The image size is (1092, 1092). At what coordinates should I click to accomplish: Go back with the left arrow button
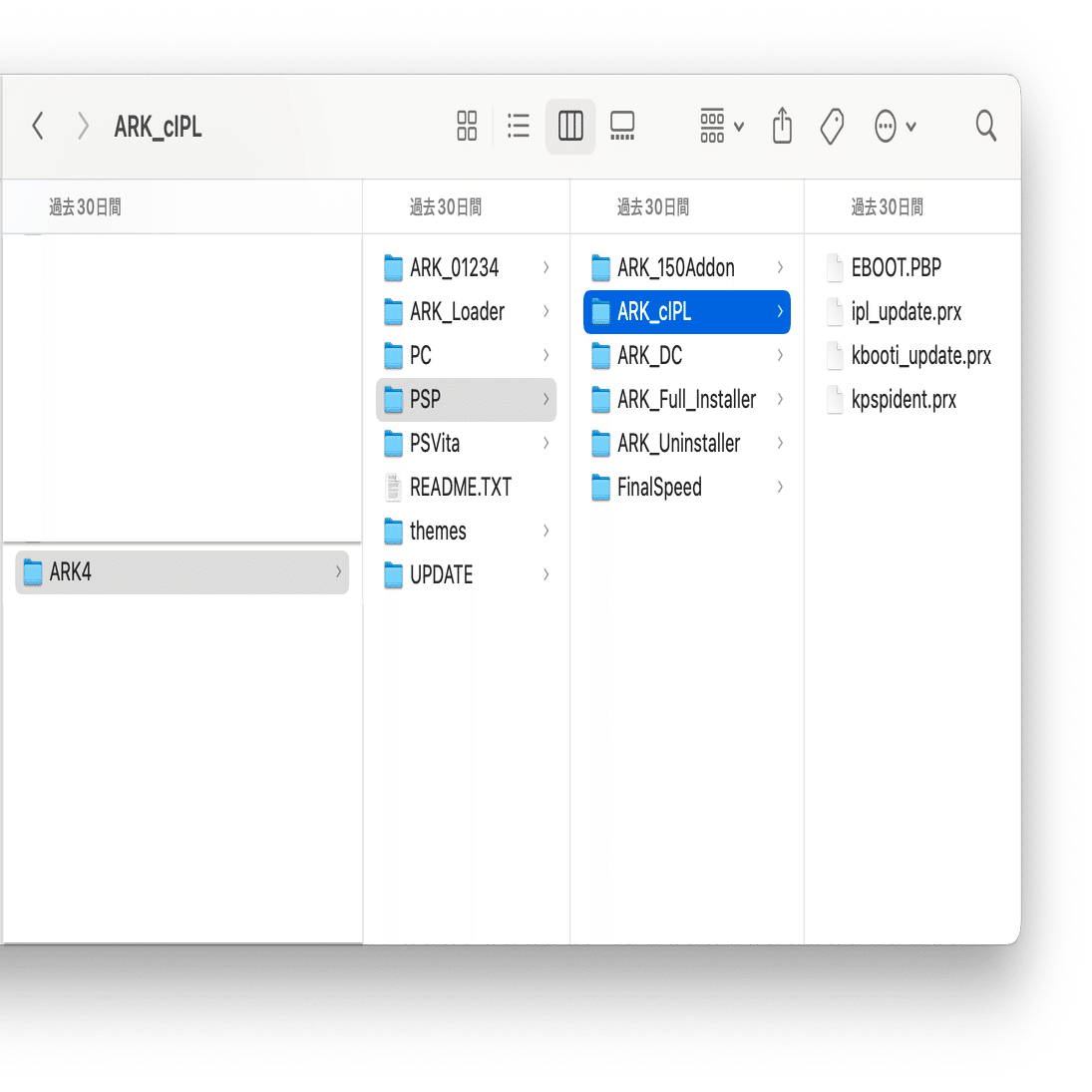tap(38, 126)
